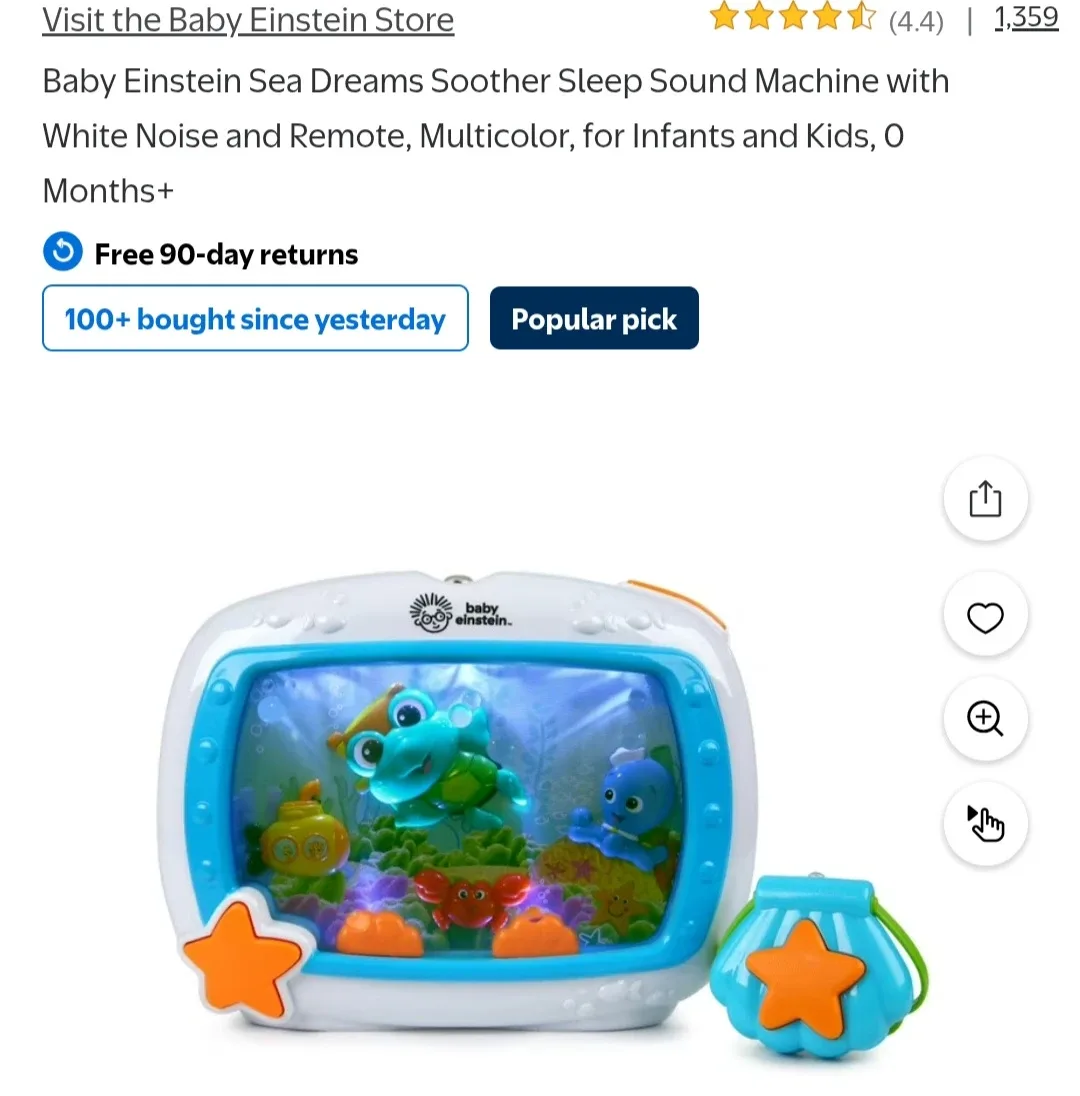Viewport: 1080px width, 1096px height.
Task: Open image zoom with magnifier plus icon
Action: [x=985, y=719]
